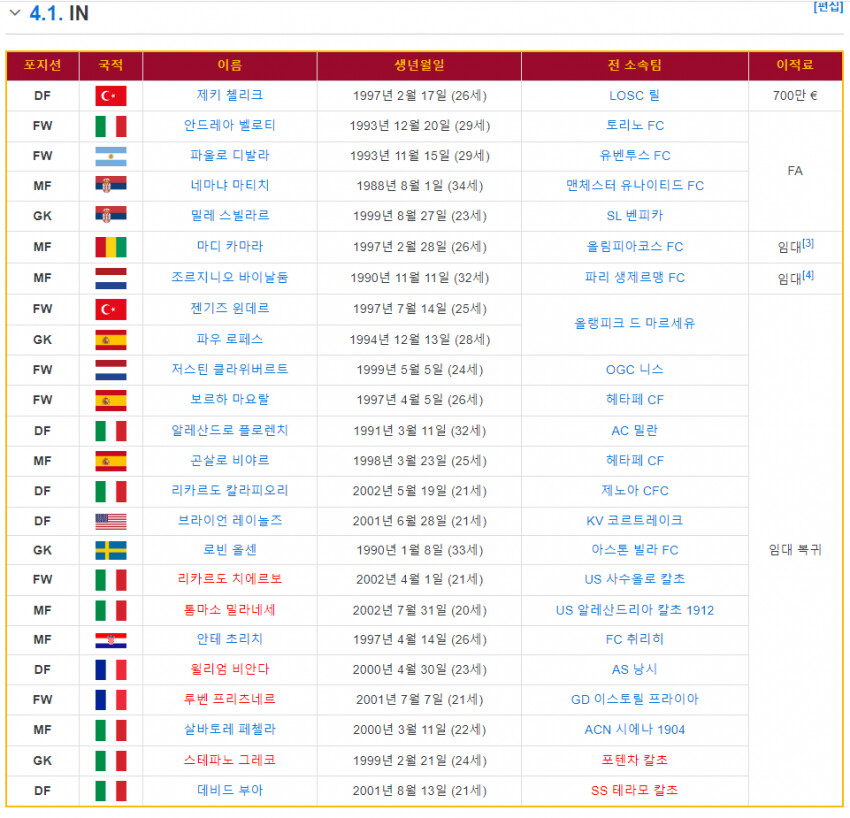Click the Italian flag beside 살바토레 페첼라
850x818 pixels.
tap(111, 730)
